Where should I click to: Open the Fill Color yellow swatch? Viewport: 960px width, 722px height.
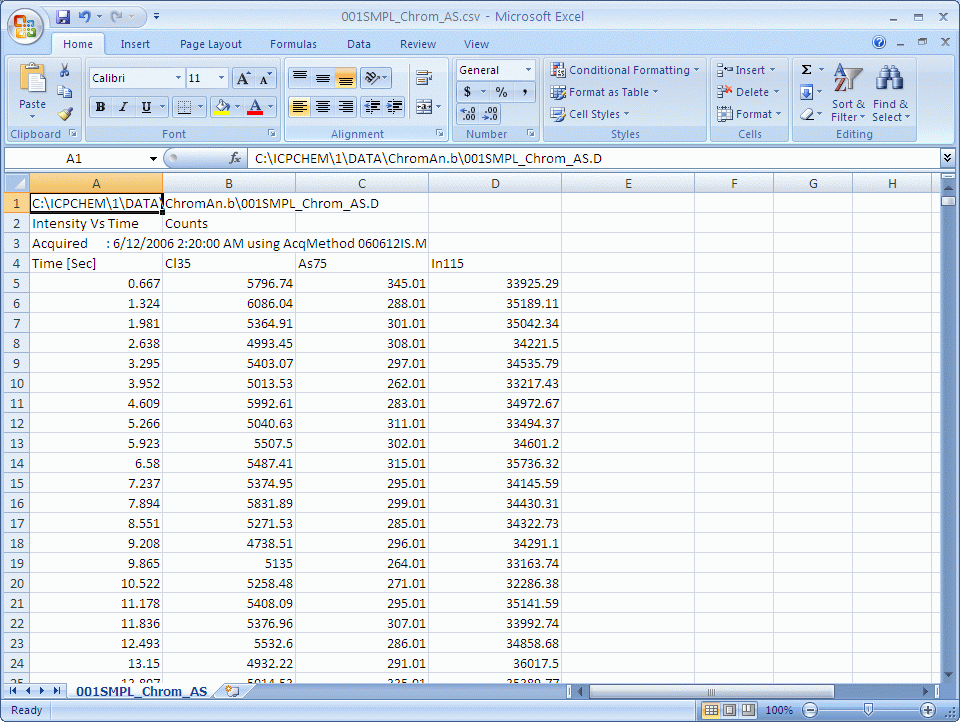coord(222,107)
